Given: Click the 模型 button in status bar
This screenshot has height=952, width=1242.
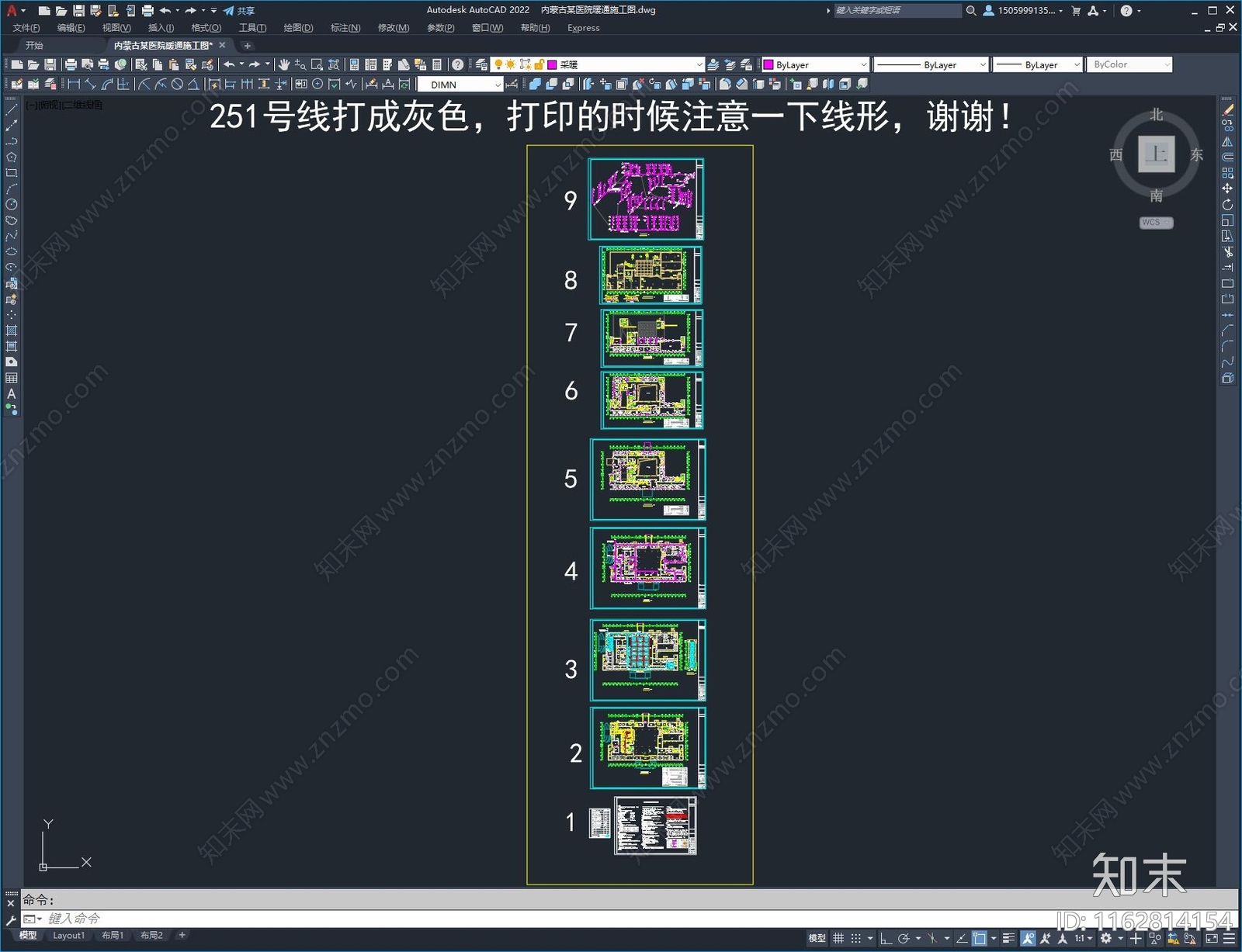Looking at the screenshot, I should click(817, 938).
